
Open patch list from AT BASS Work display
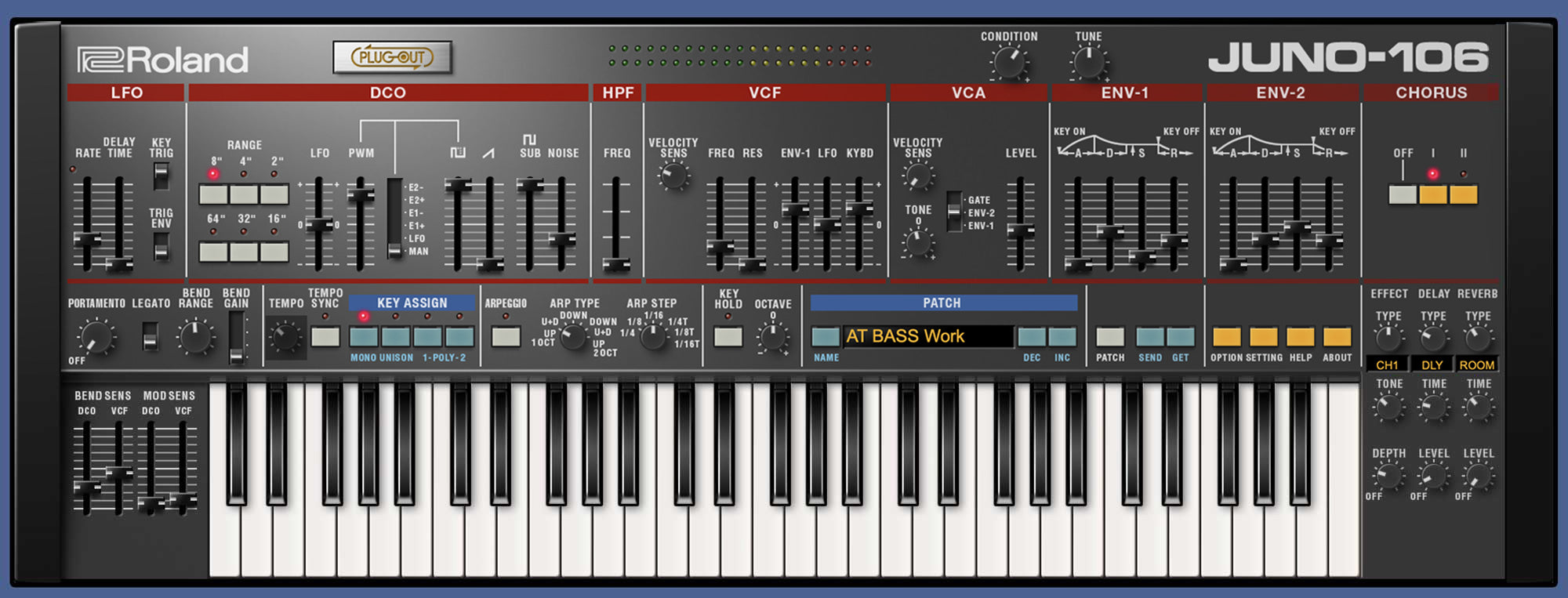[x=927, y=336]
